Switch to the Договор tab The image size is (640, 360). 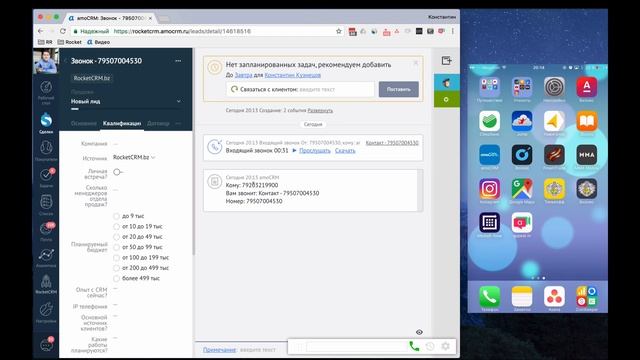(158, 123)
